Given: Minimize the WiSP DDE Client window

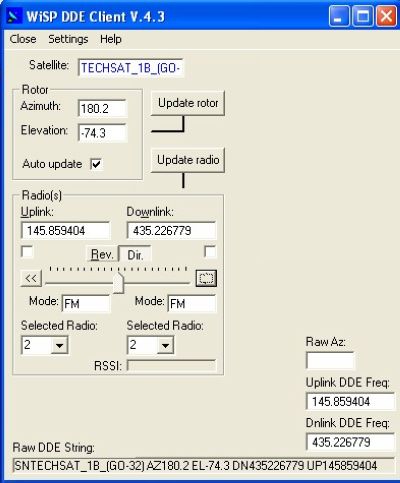Looking at the screenshot, I should click(x=339, y=16).
